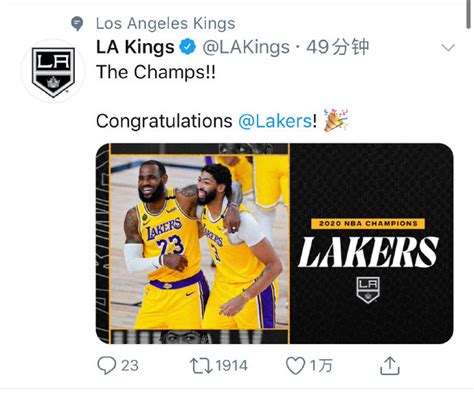Expand tweet options chevron menu

click(448, 48)
